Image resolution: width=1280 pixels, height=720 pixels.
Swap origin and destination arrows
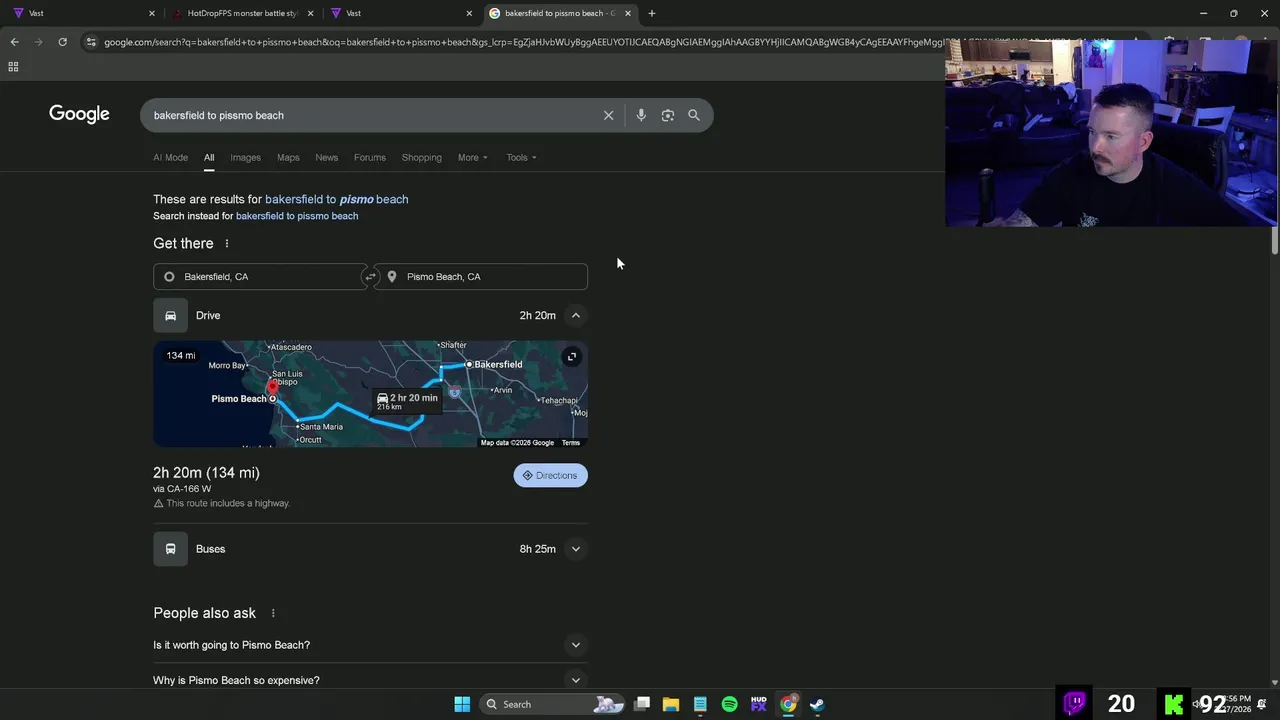[370, 277]
